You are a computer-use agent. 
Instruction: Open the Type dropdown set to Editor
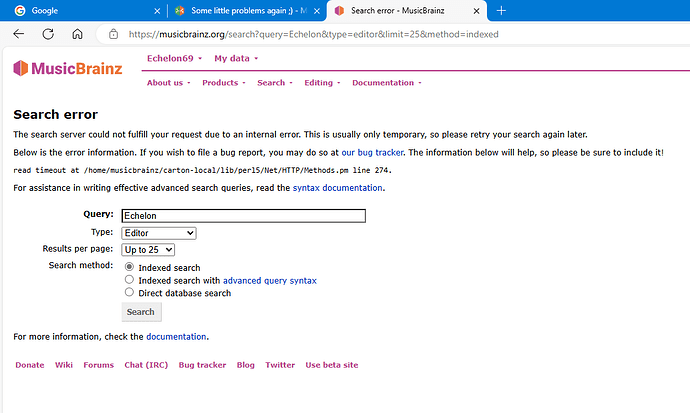click(159, 233)
